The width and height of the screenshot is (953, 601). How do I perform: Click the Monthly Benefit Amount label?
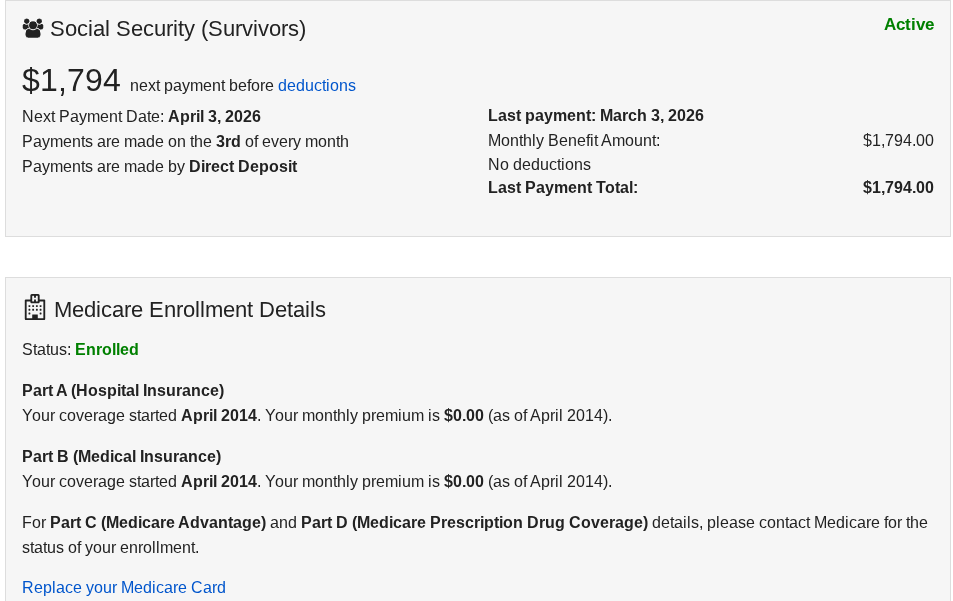574,141
